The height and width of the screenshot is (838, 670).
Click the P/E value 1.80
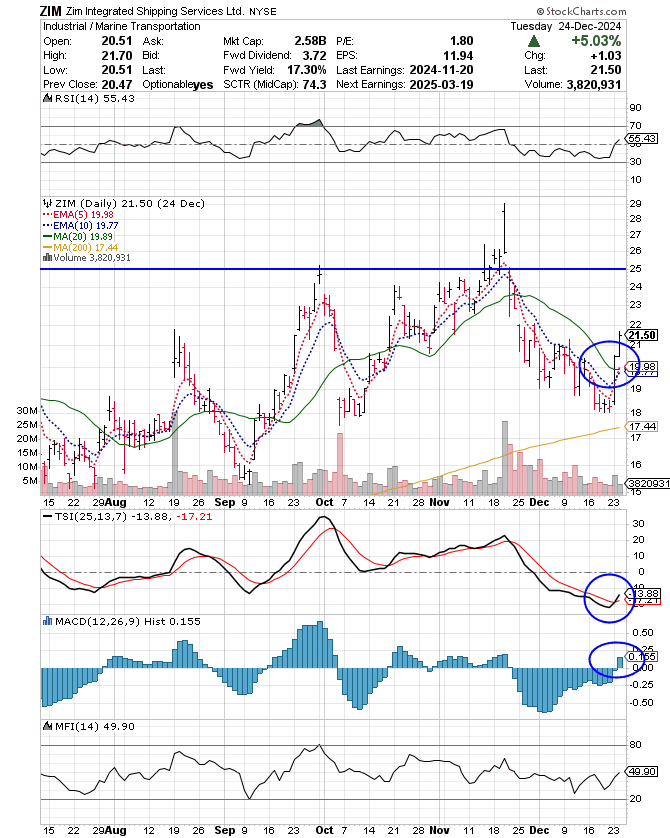(461, 41)
